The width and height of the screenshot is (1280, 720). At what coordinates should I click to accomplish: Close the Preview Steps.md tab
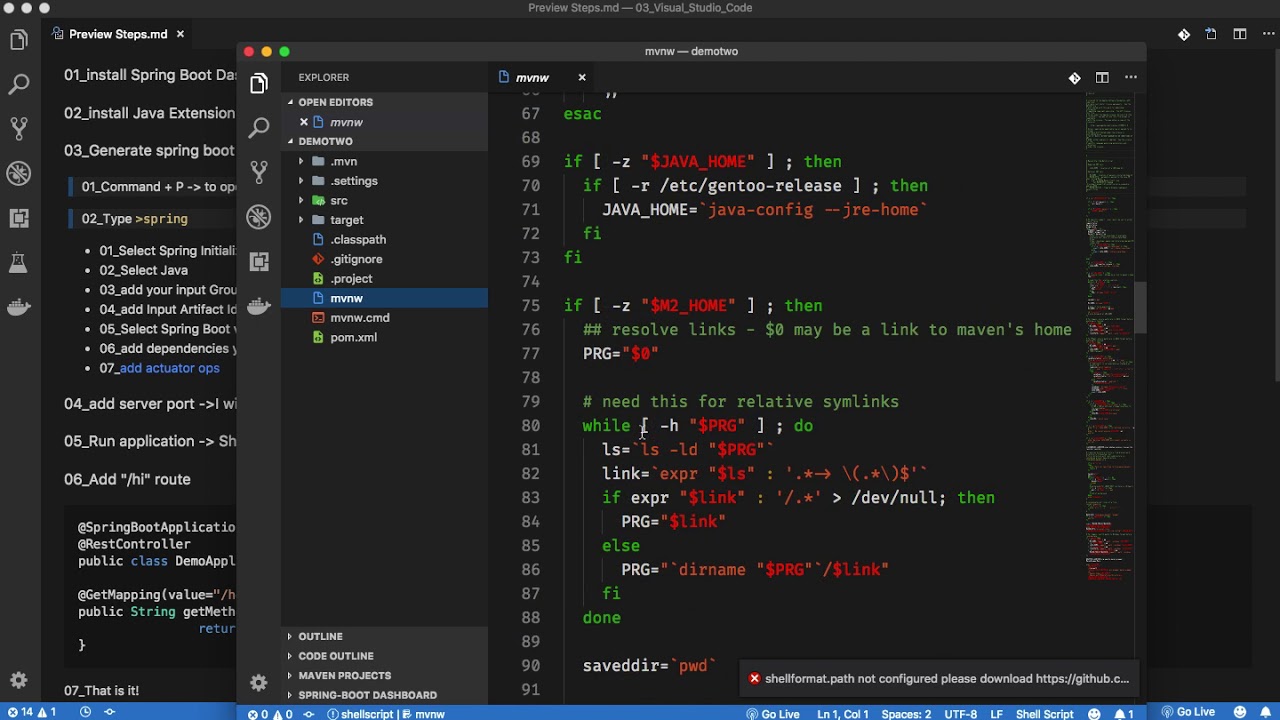[x=180, y=34]
